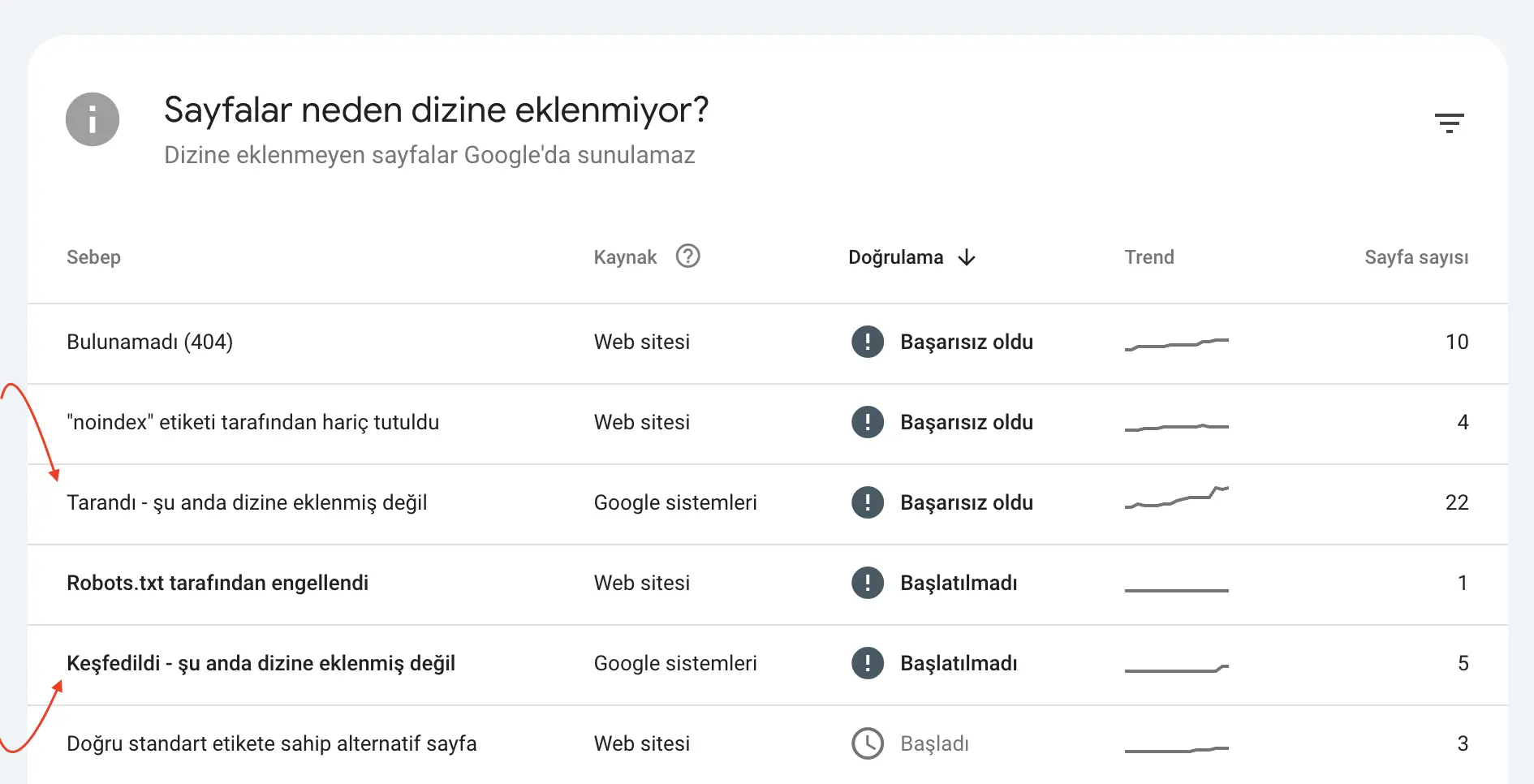Sort by the Sebep column header
This screenshot has height=784, width=1534.
(93, 257)
